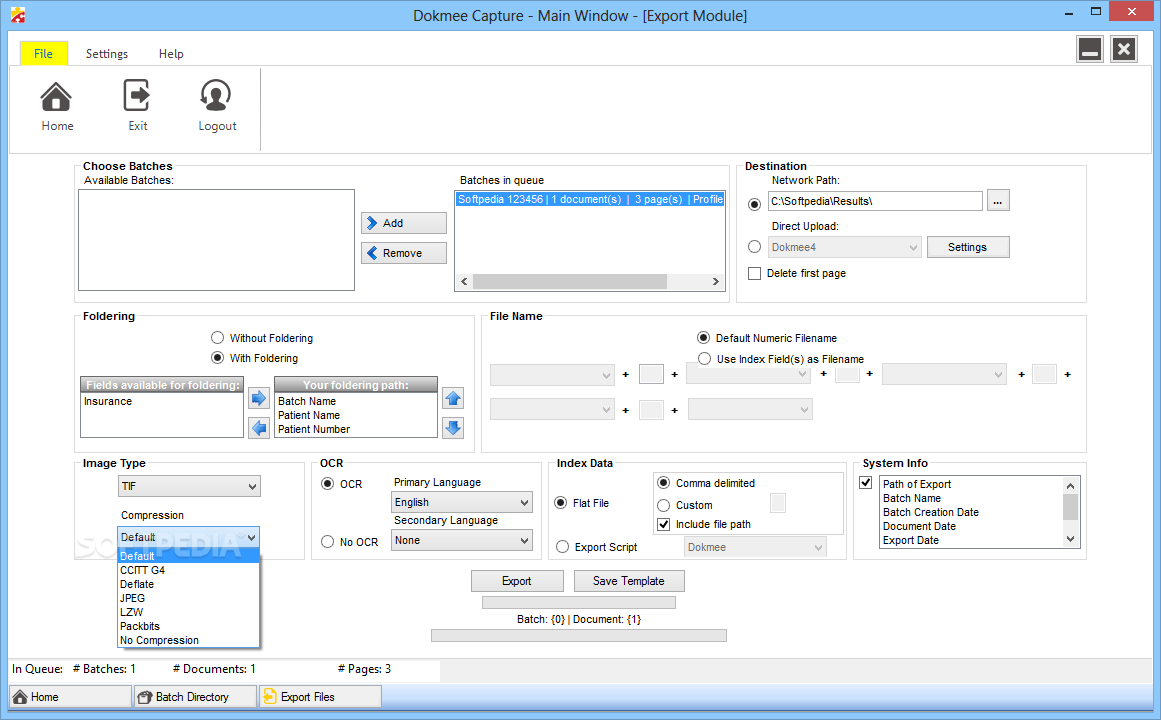Click the Home ribbon icon
The height and width of the screenshot is (720, 1161).
tap(56, 106)
